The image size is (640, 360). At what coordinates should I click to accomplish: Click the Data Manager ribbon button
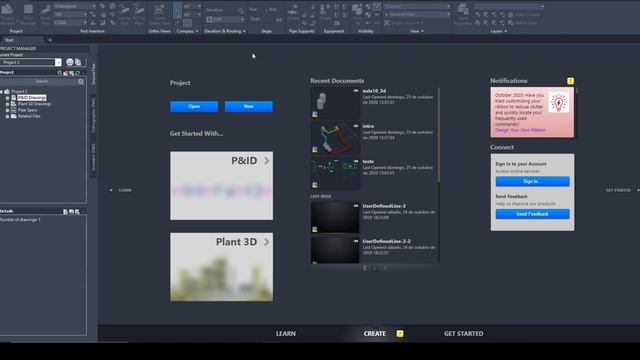28,14
